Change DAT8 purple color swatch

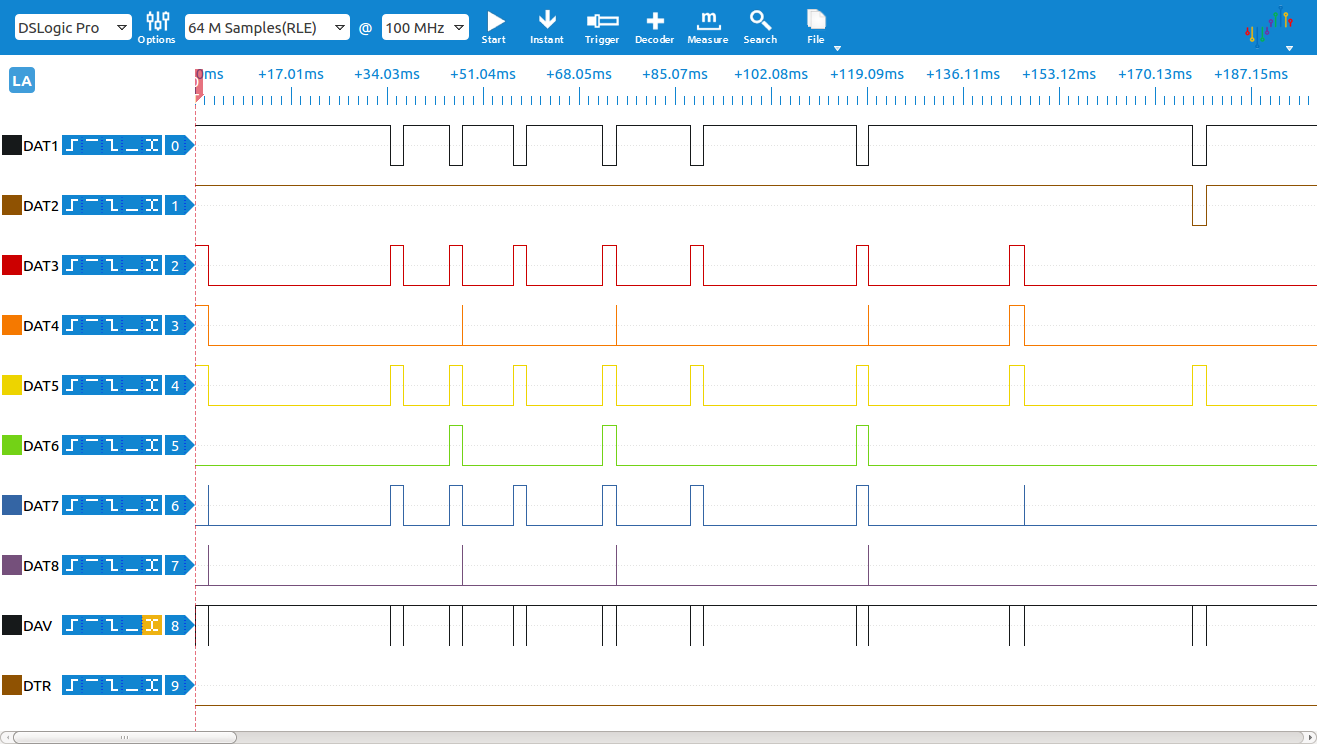[x=12, y=566]
